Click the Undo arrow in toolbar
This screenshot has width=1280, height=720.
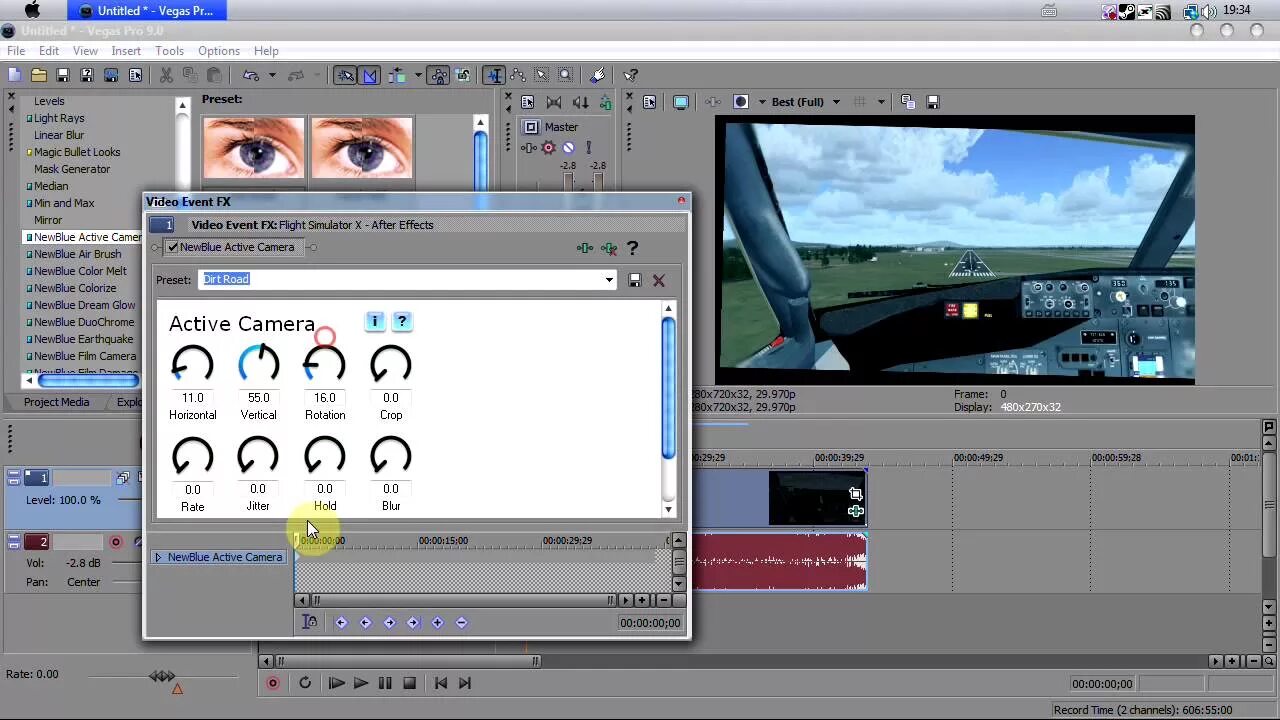[251, 75]
